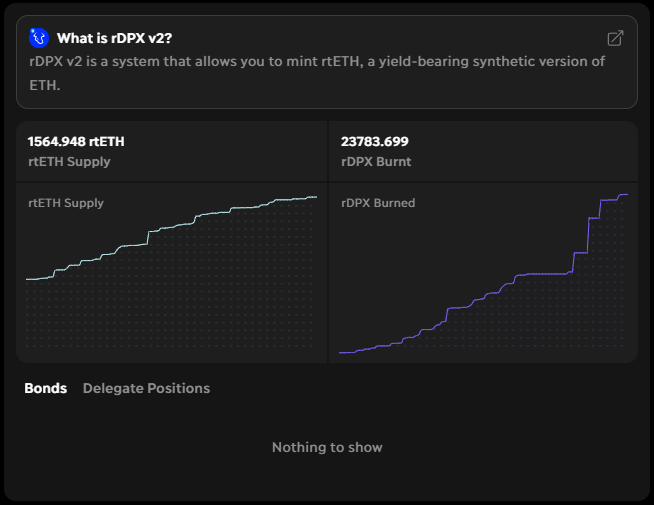This screenshot has width=654, height=505.
Task: Click the blue rDPX logo icon
Action: tap(39, 38)
